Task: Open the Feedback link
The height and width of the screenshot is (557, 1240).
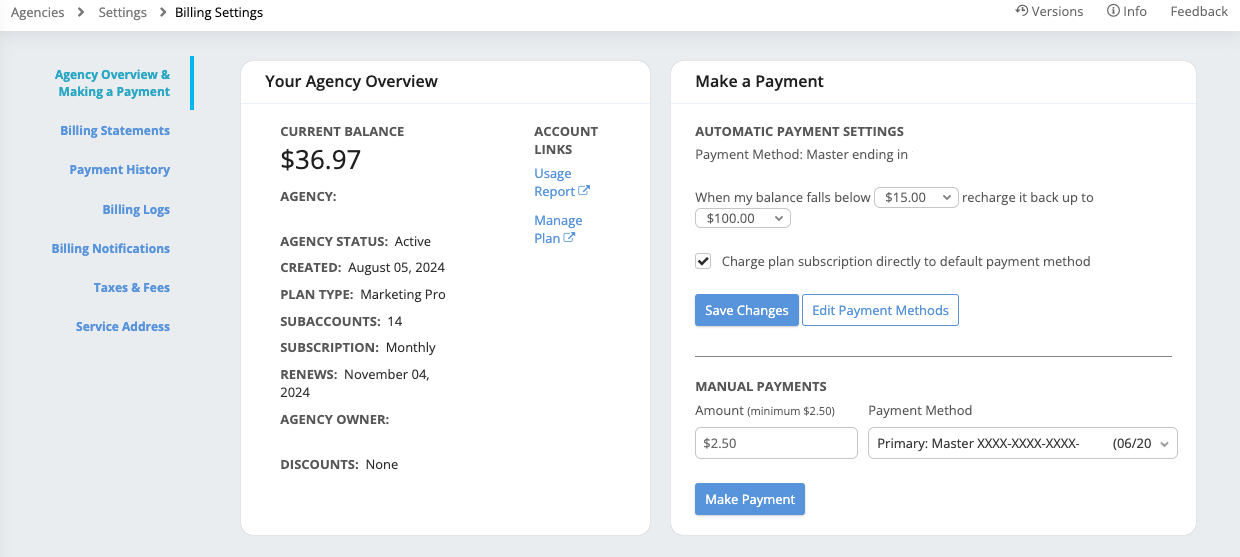Action: pos(1198,12)
